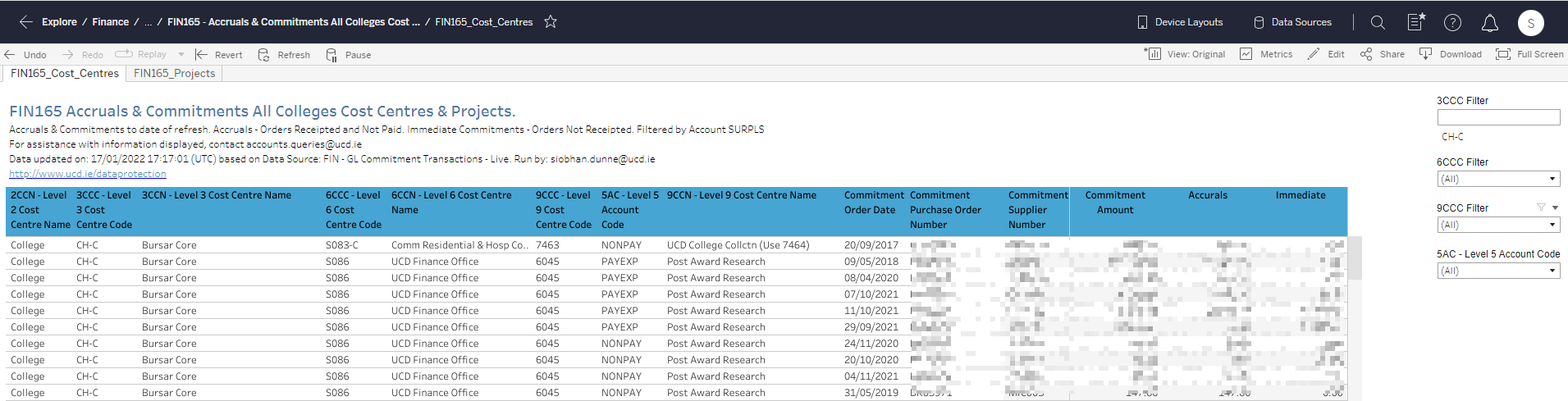This screenshot has height=401, width=1568.
Task: Expand the 6CCC Filter dropdown
Action: click(1498, 179)
